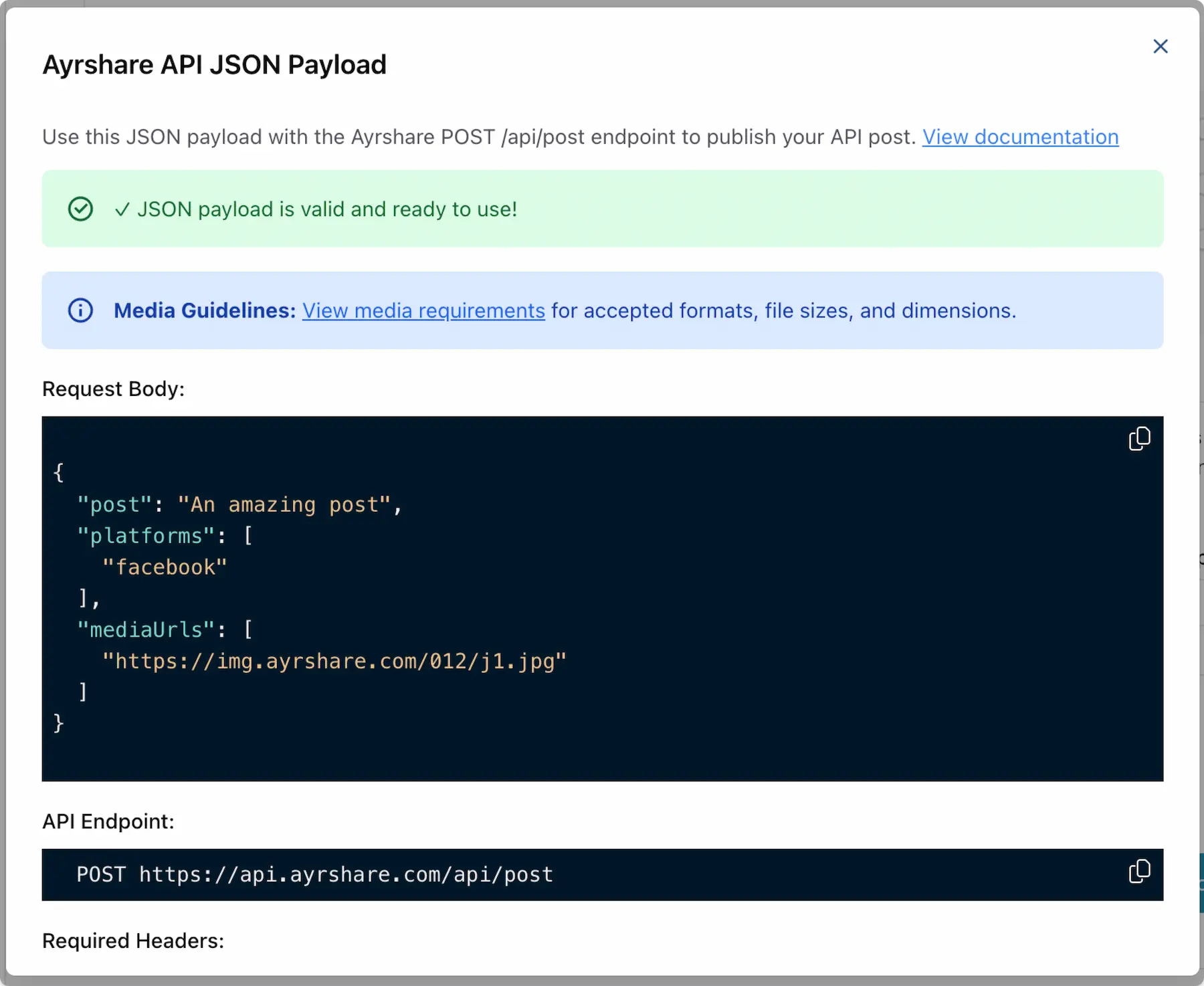1204x986 pixels.
Task: Click the "mediaUrls": [ line
Action: tap(165, 629)
